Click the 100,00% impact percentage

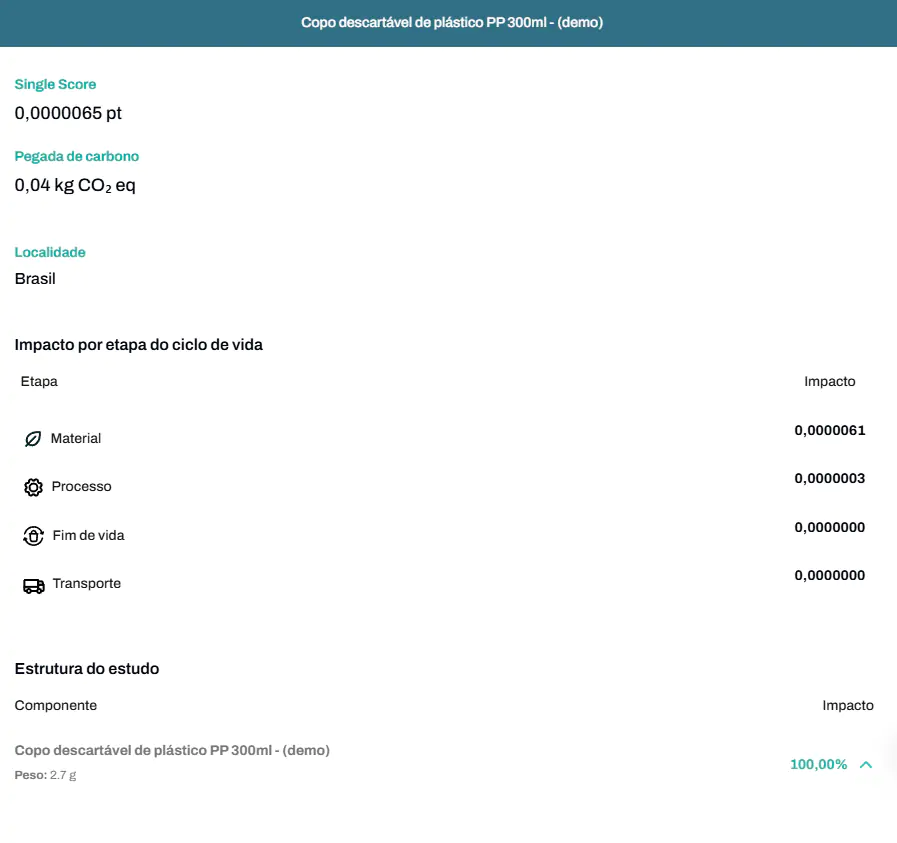[818, 765]
